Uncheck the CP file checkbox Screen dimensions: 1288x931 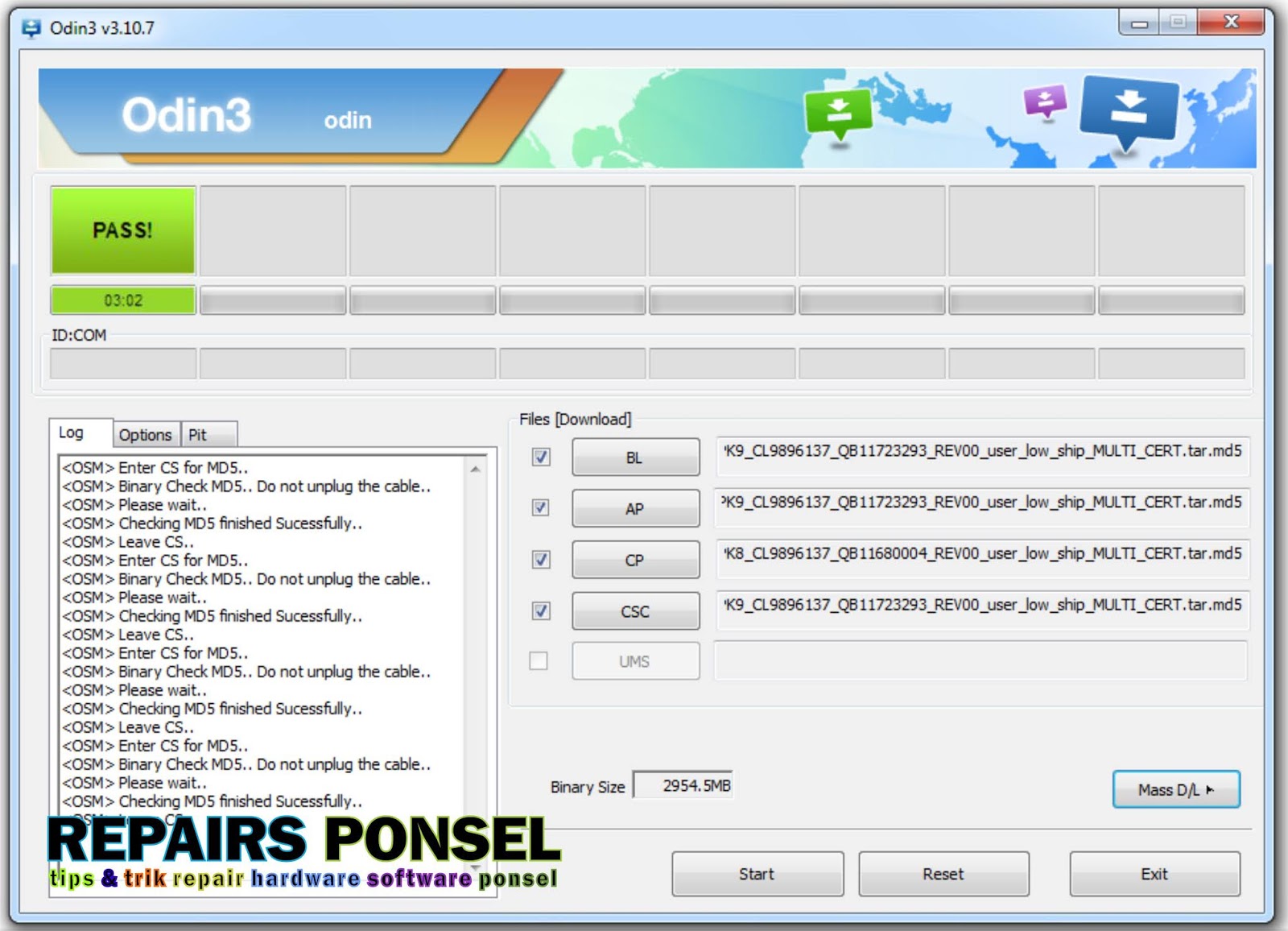pyautogui.click(x=541, y=560)
